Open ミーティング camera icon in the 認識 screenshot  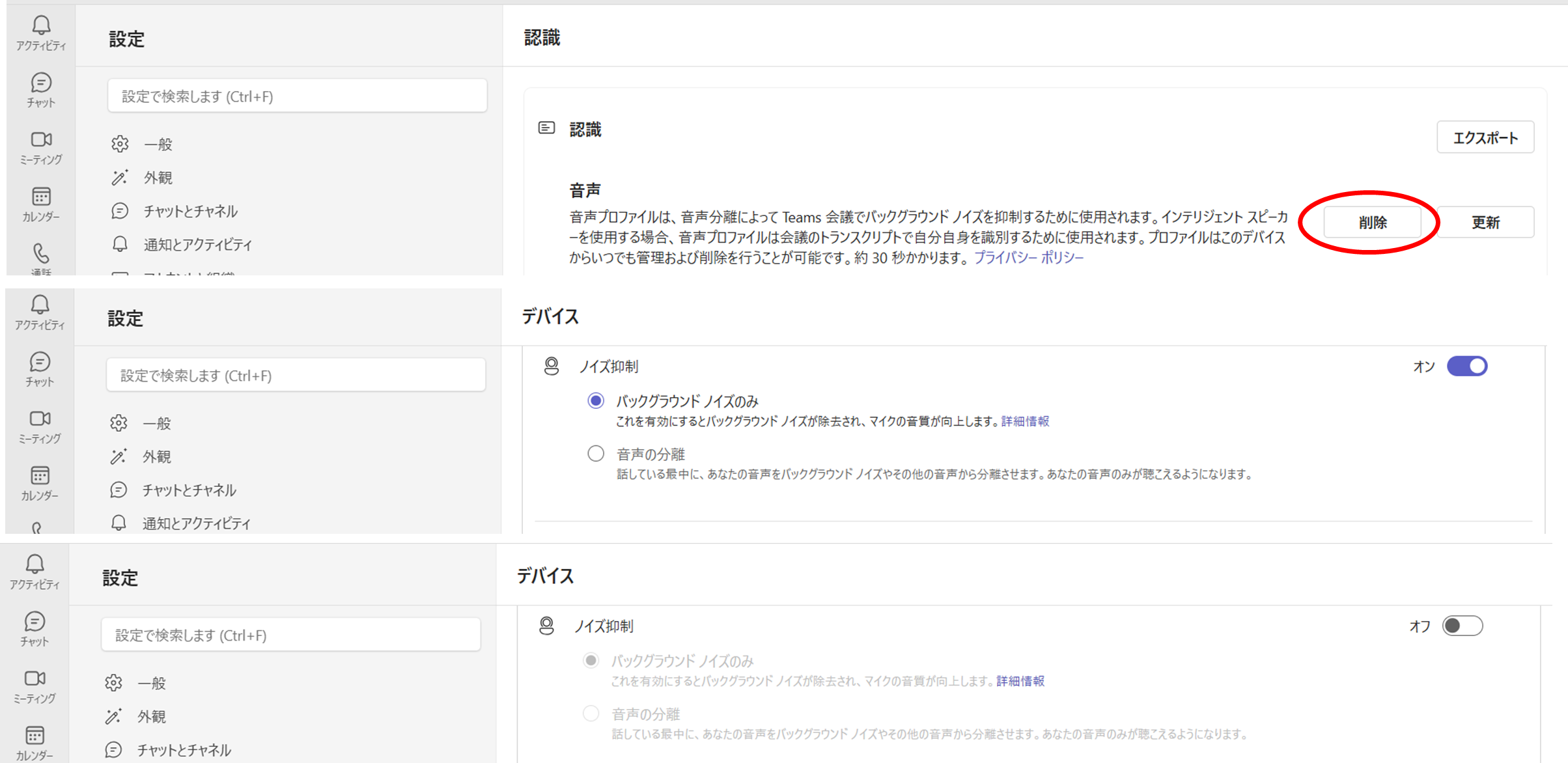click(41, 139)
